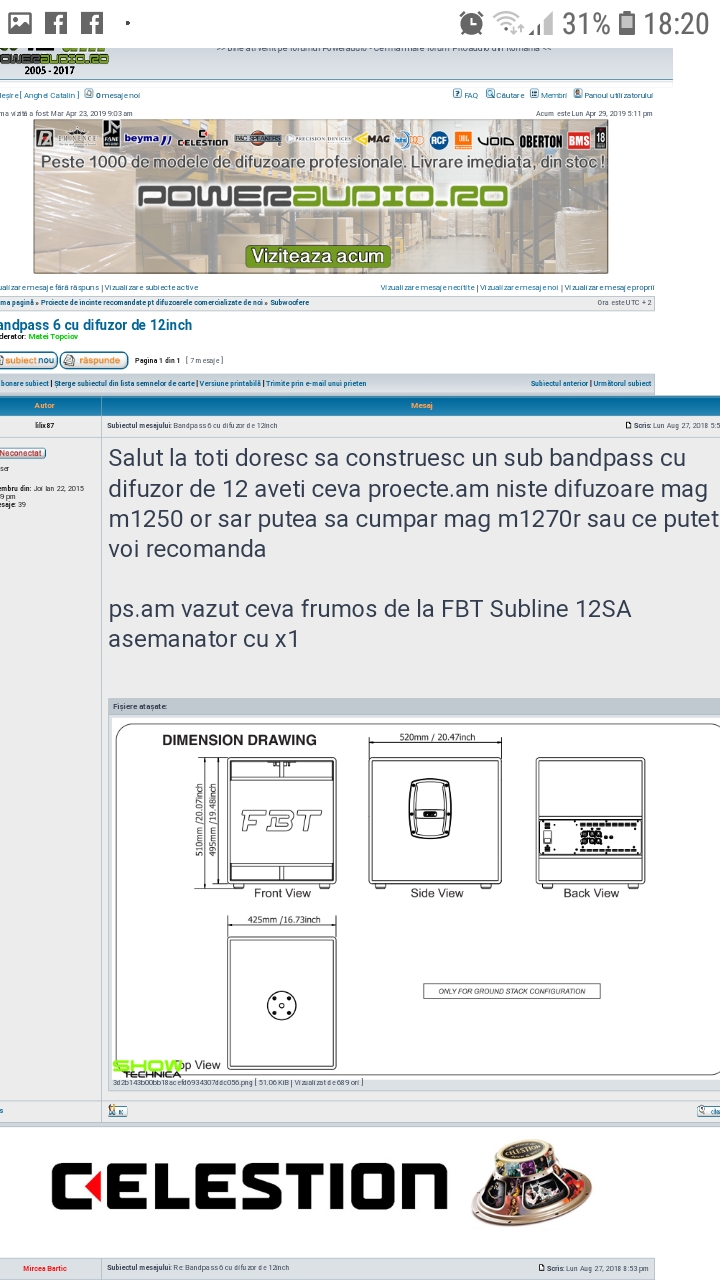
Task: Click 'Trimite prin e-mail unui prieten'
Action: coord(316,383)
